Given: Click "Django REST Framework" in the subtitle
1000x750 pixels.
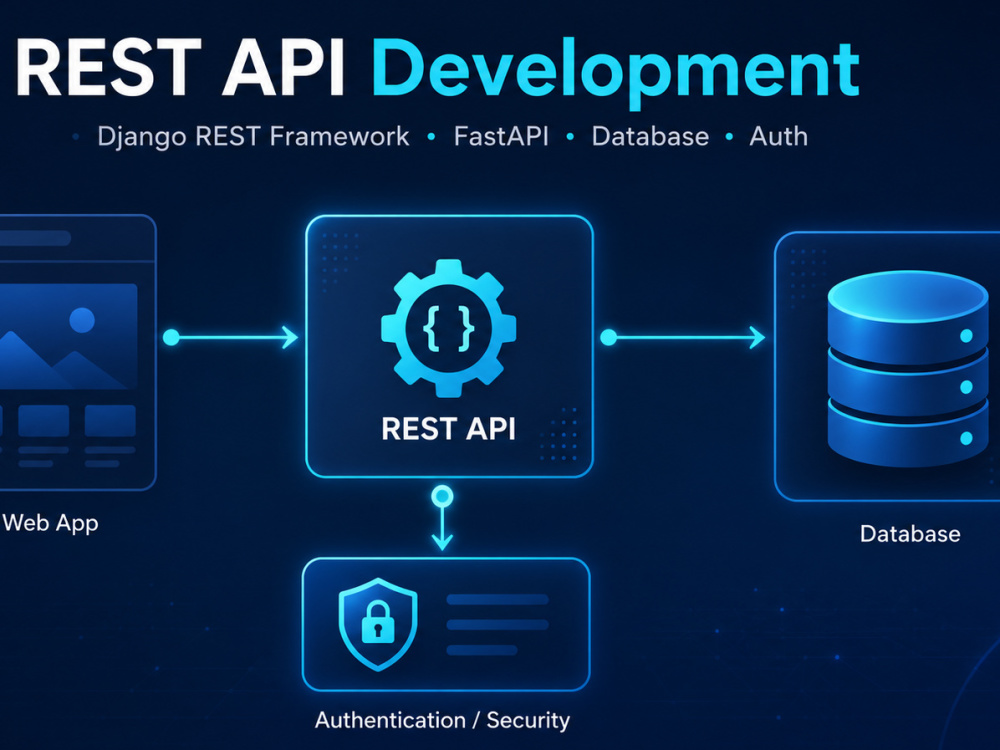Looking at the screenshot, I should [x=253, y=136].
